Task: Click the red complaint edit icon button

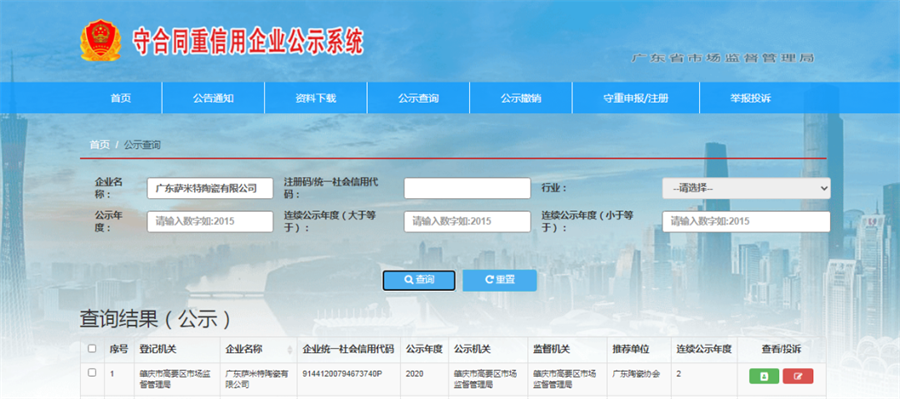Action: click(798, 376)
